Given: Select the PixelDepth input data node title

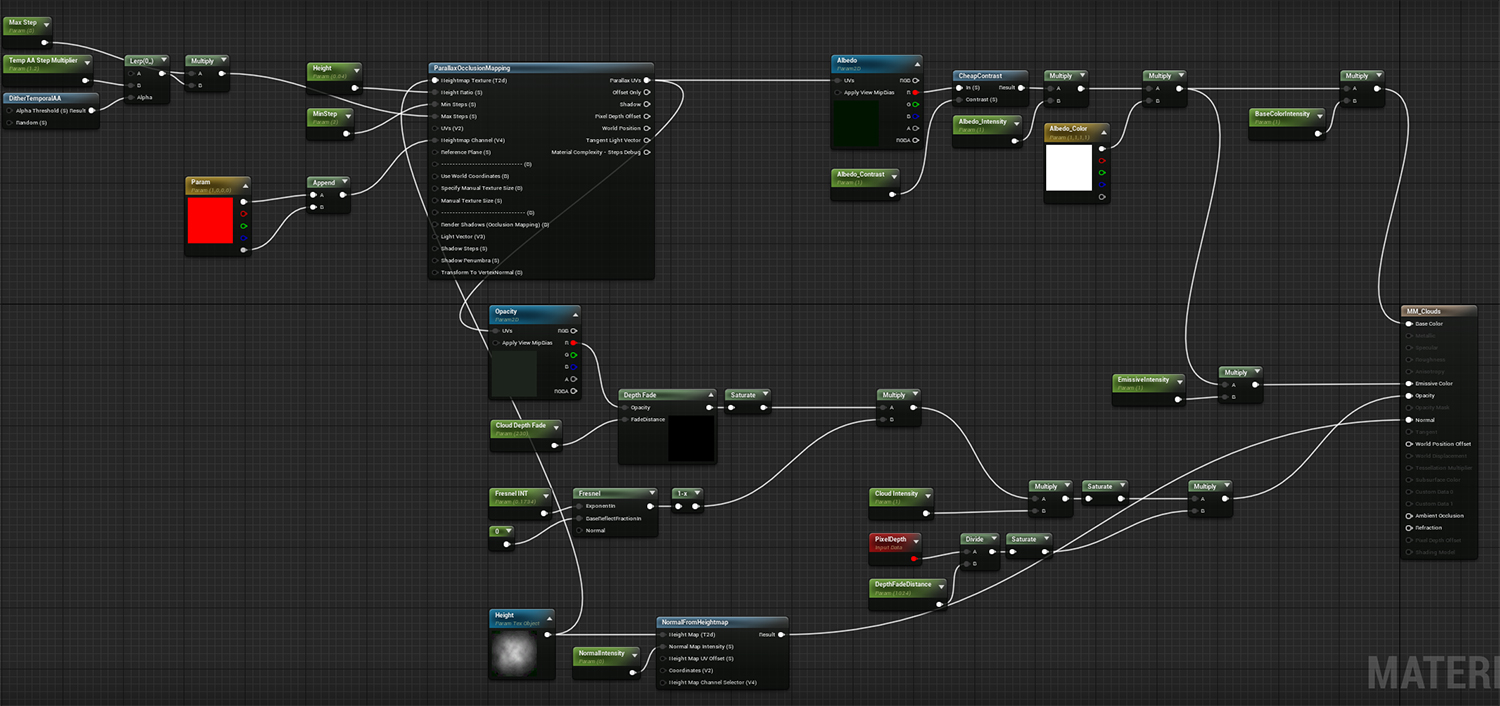Looking at the screenshot, I should [x=890, y=539].
